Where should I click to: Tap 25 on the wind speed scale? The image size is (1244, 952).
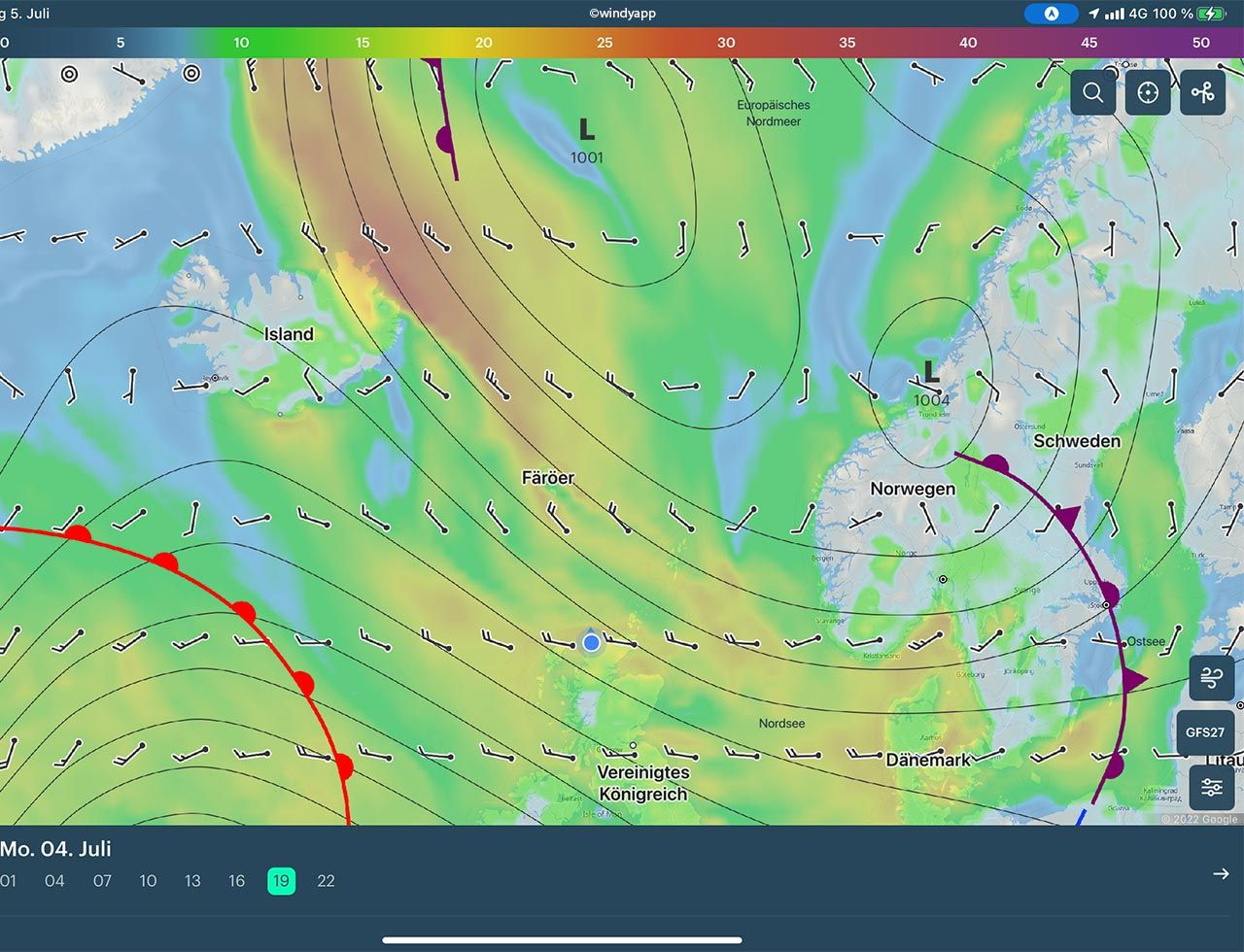605,43
